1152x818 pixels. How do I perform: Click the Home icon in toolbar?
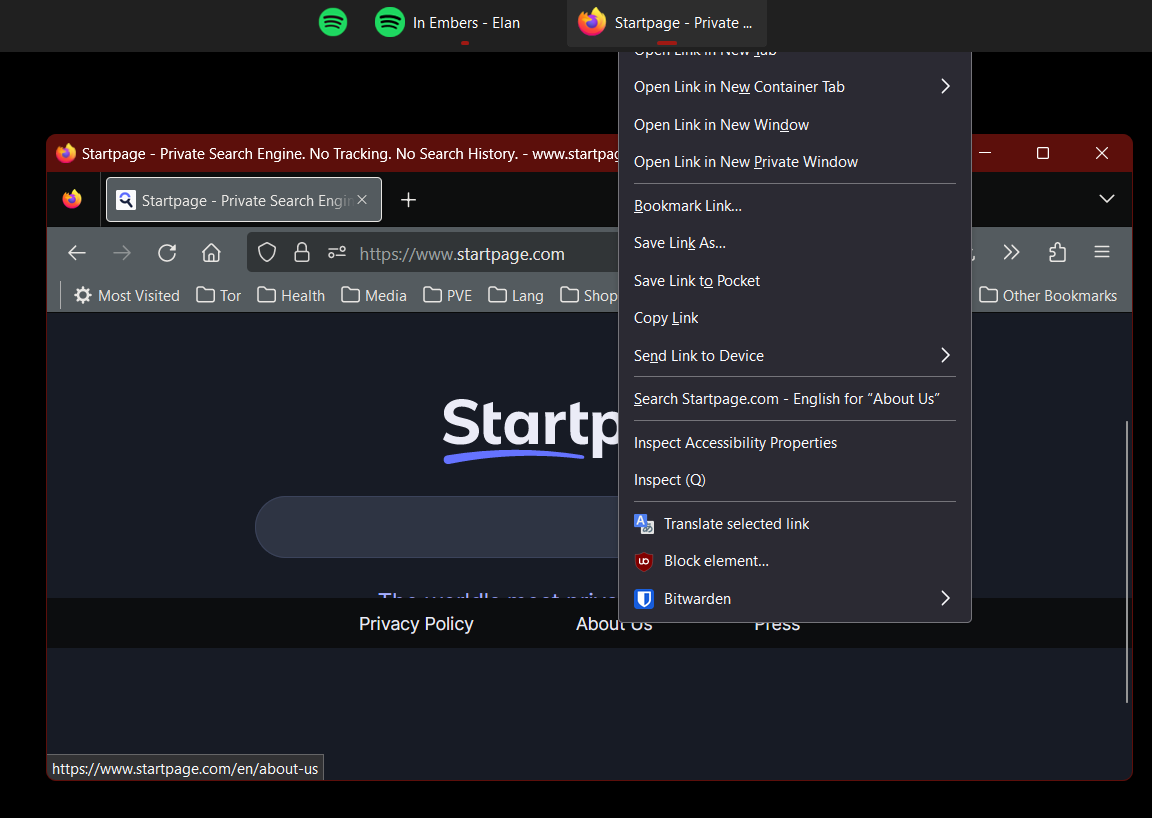click(x=211, y=253)
